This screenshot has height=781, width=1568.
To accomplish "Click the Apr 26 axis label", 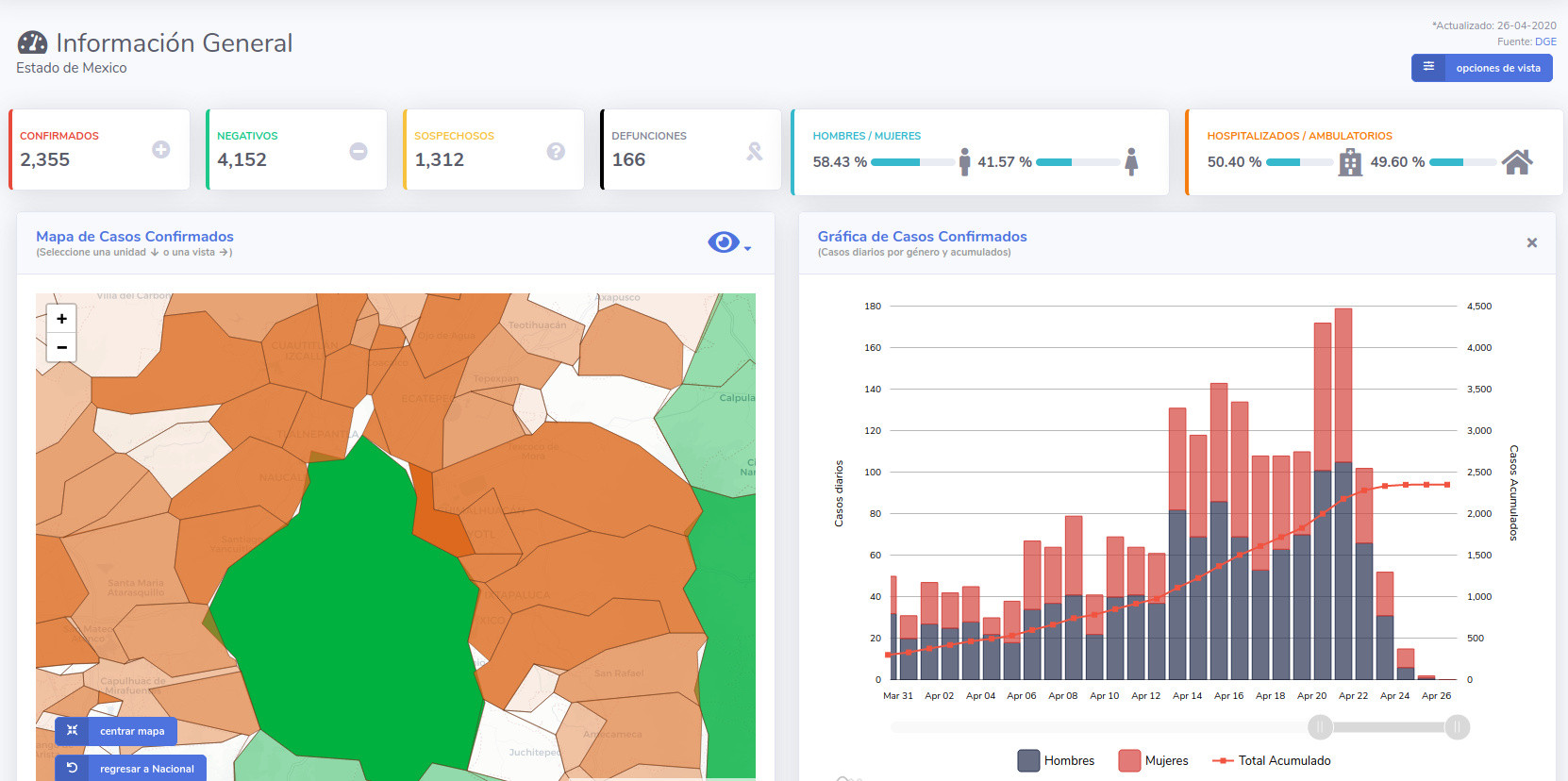I will coord(1436,696).
